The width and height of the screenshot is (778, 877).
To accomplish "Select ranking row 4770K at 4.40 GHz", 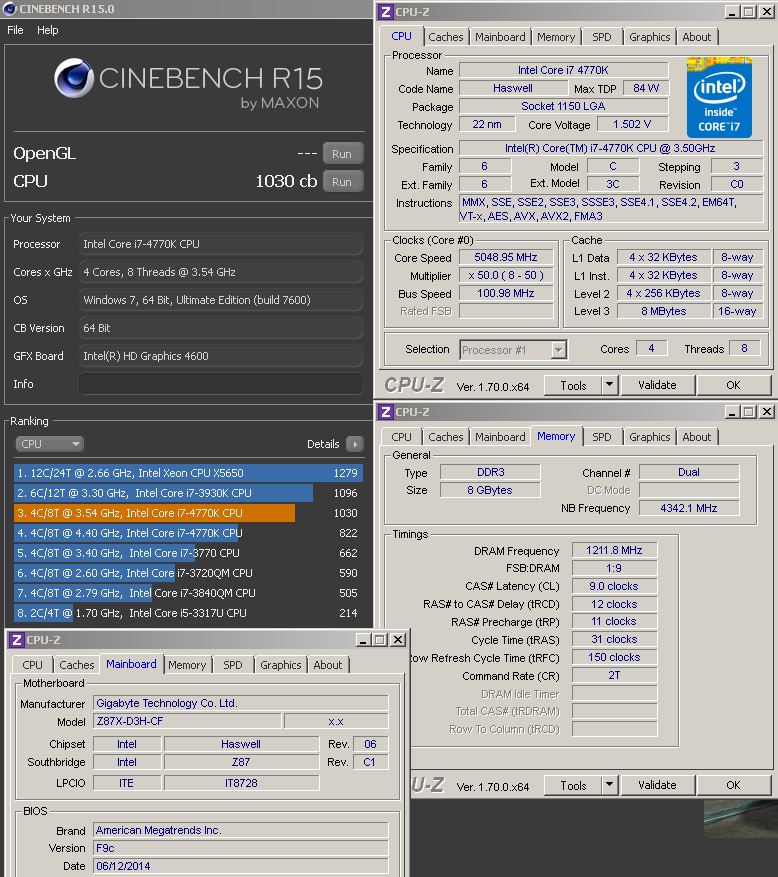I will pyautogui.click(x=188, y=534).
